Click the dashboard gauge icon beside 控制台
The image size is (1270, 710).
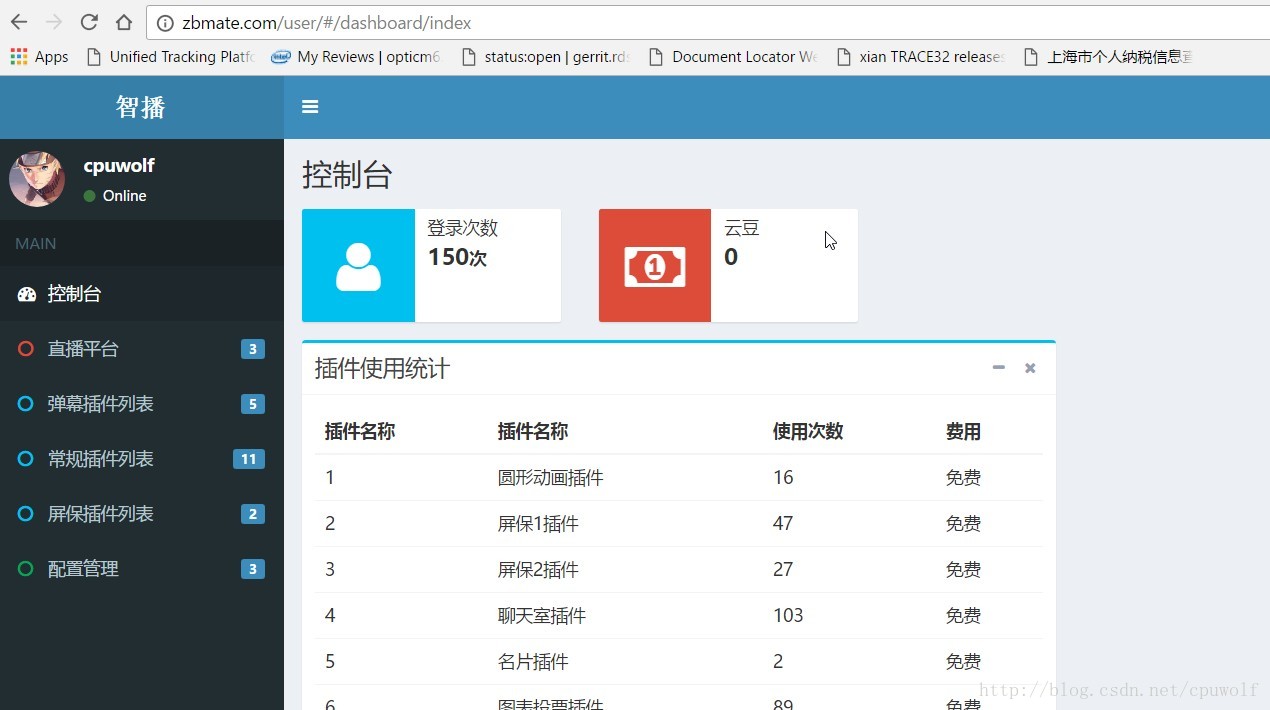(x=27, y=294)
